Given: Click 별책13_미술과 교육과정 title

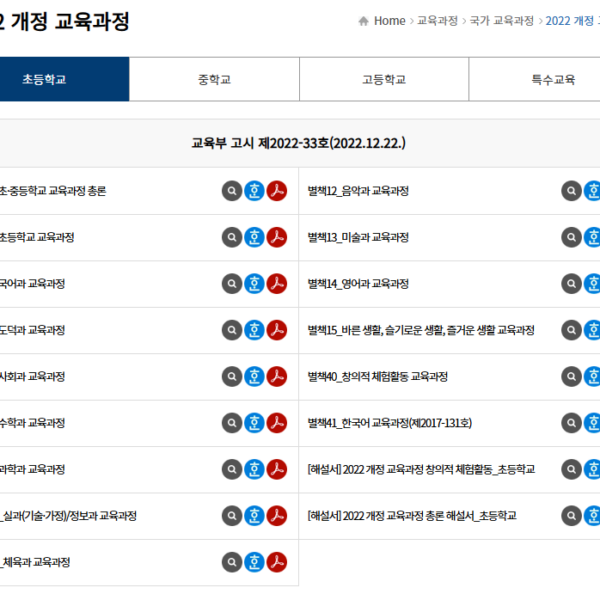Looking at the screenshot, I should pyautogui.click(x=358, y=237).
